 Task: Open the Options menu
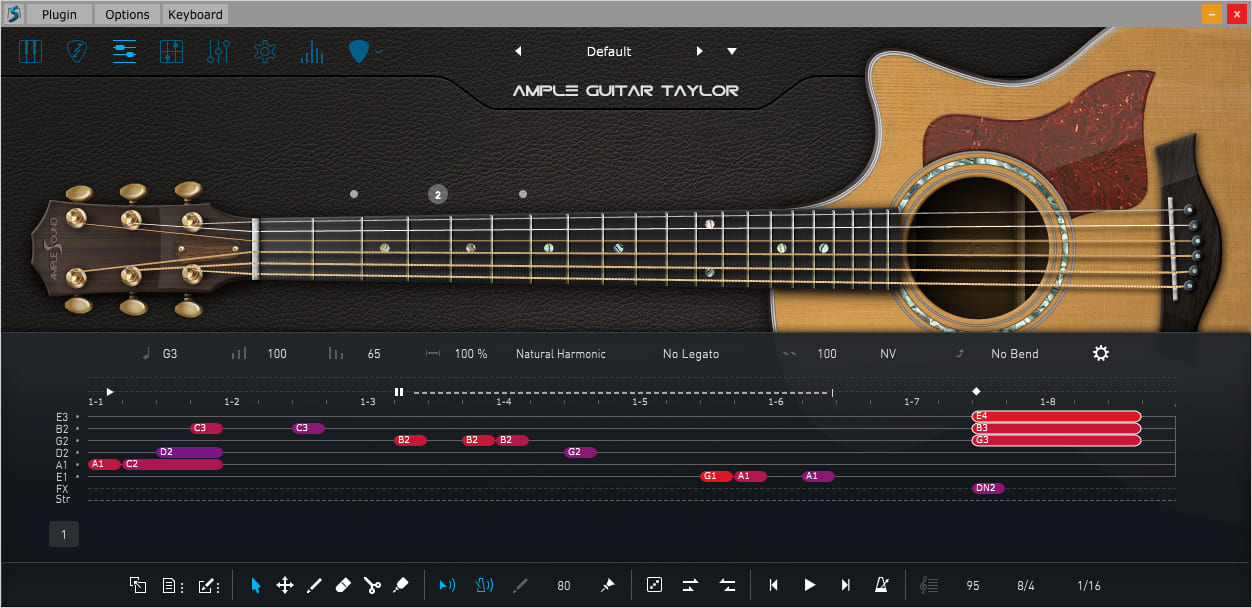pyautogui.click(x=127, y=14)
